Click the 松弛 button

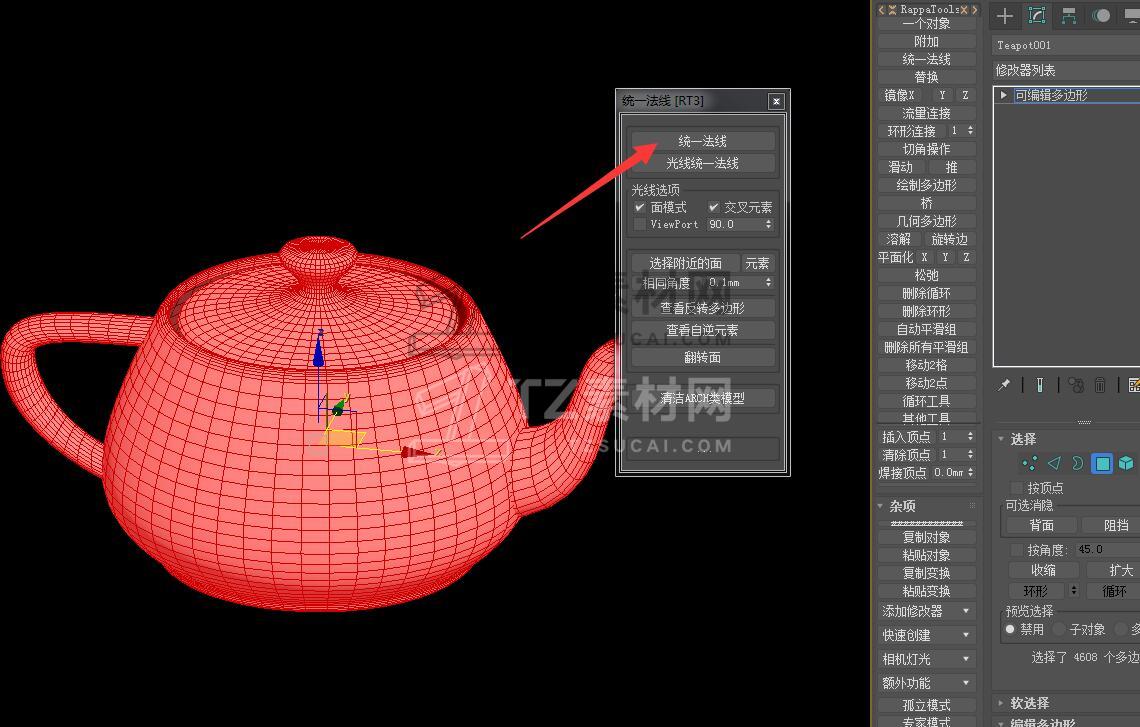(926, 275)
